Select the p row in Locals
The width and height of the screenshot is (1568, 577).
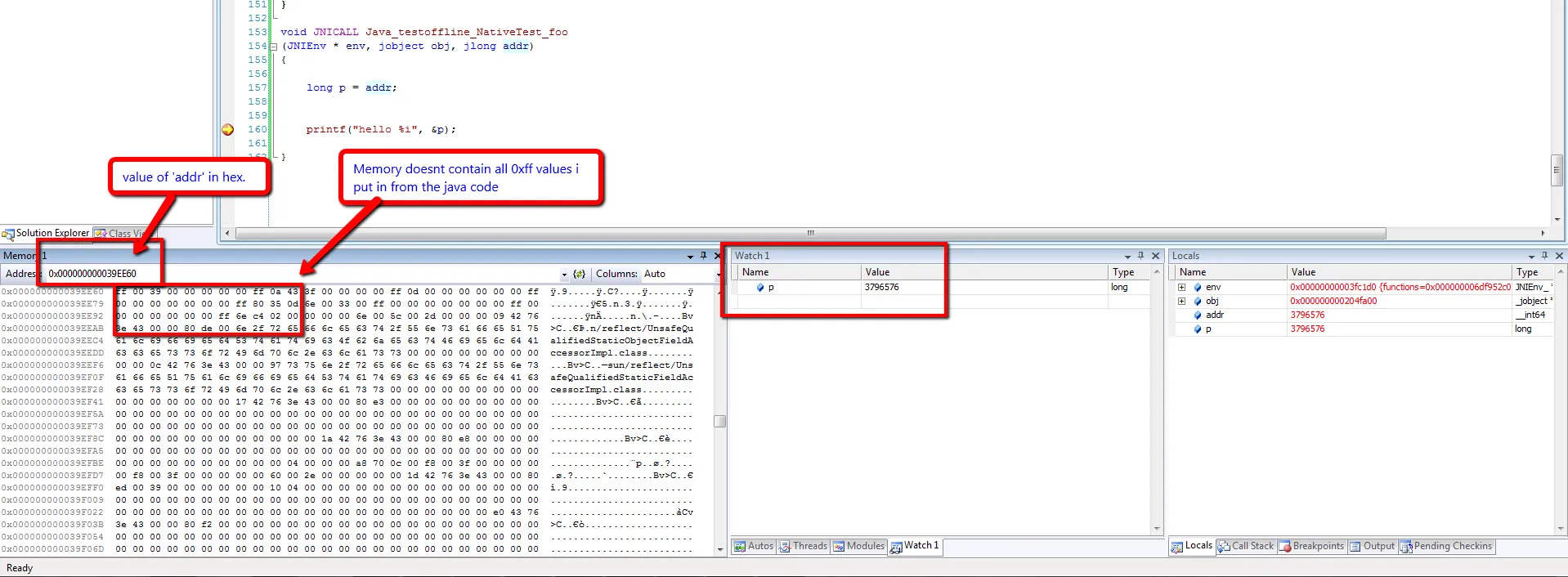point(1363,329)
